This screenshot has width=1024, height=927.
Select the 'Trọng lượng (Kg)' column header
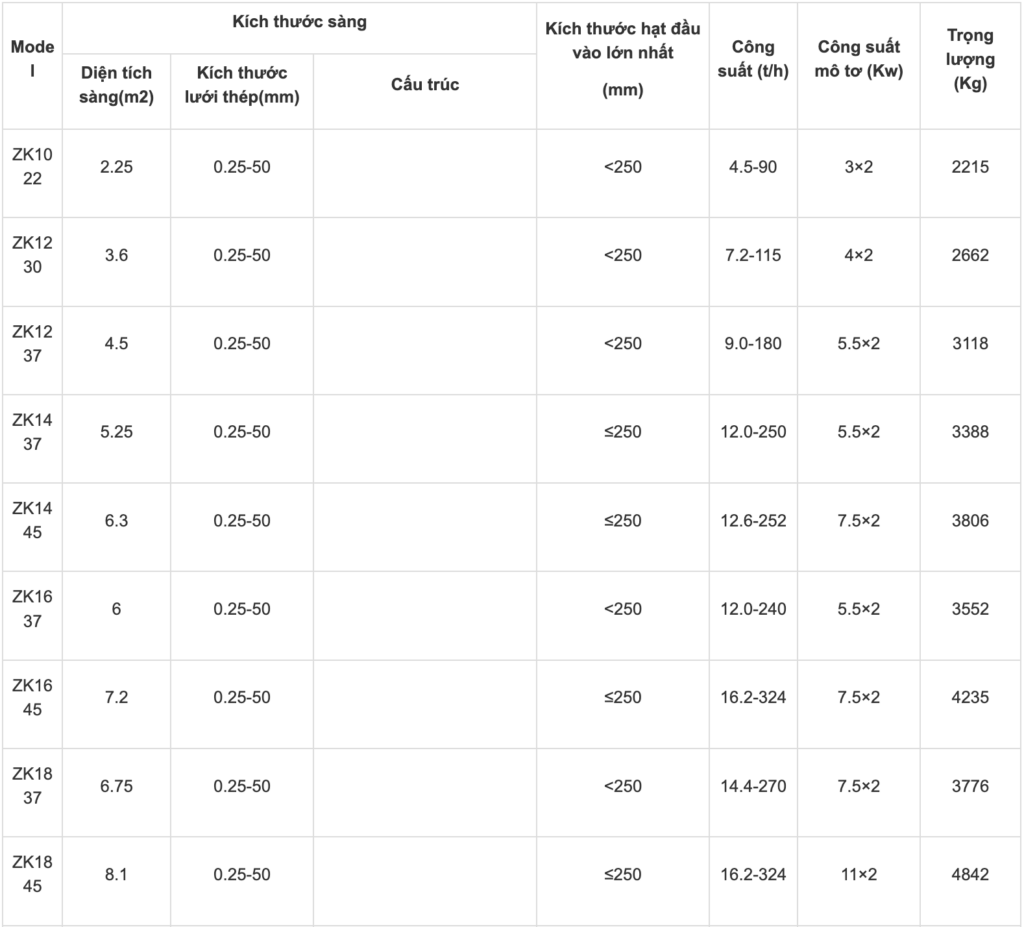(x=970, y=60)
